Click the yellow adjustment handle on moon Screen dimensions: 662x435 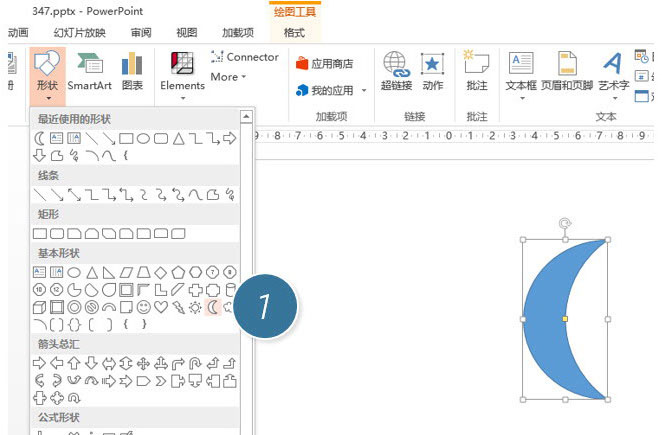click(565, 319)
